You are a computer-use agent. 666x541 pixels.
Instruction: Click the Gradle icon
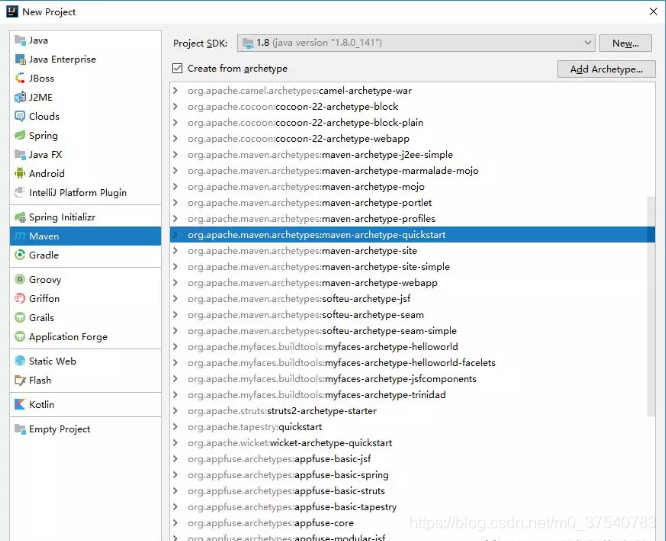click(20, 255)
